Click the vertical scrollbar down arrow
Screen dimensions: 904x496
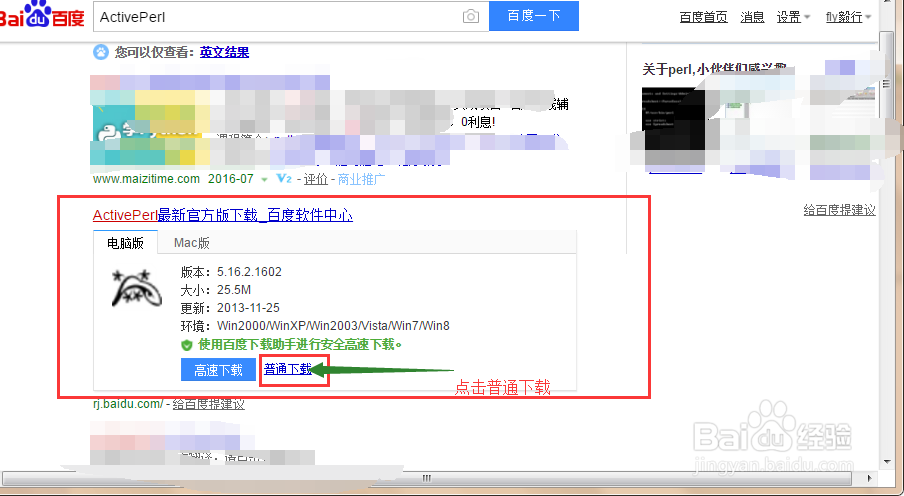[x=887, y=461]
